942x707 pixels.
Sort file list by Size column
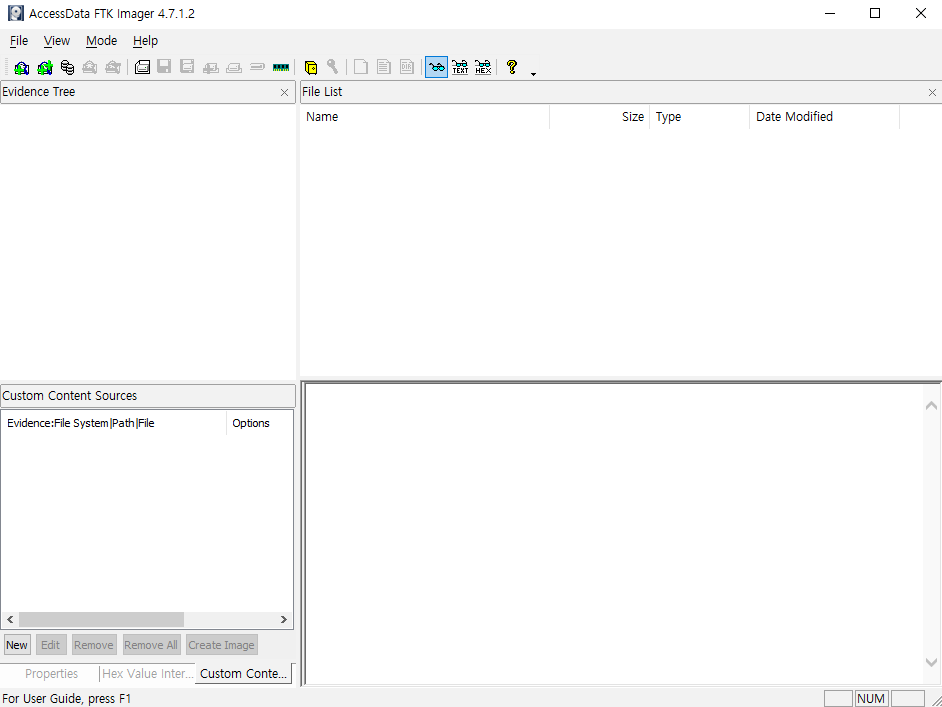pos(600,117)
